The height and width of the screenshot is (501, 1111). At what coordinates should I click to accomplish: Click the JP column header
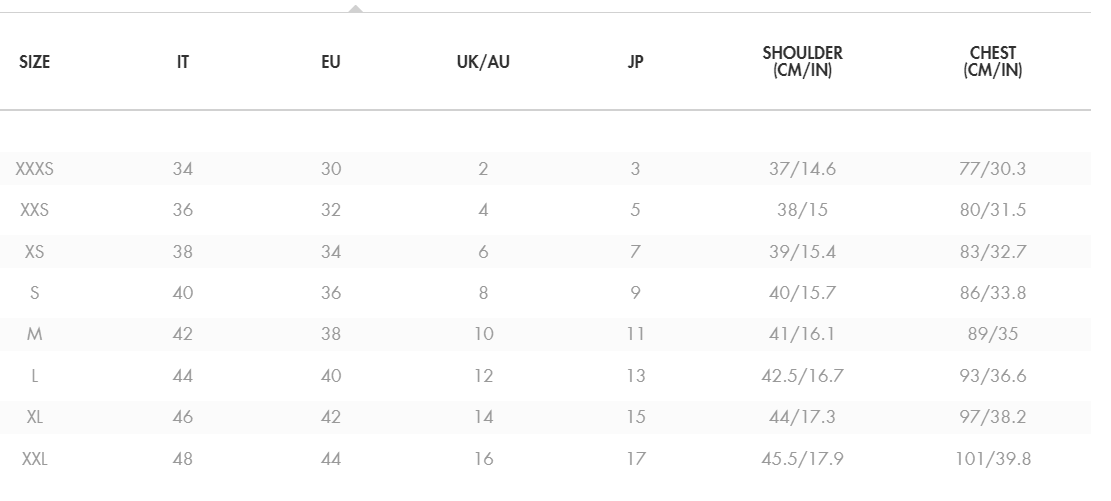(x=635, y=62)
